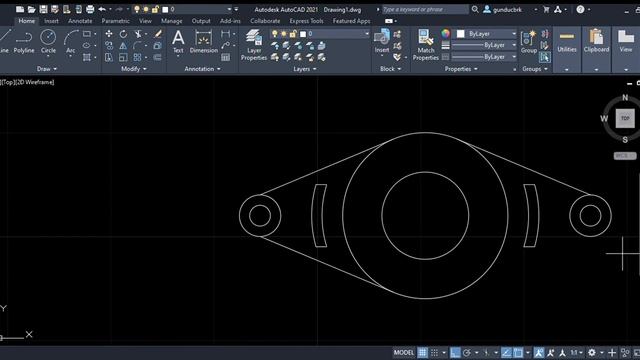Toggle isometric drafting in status bar
The height and width of the screenshot is (360, 640).
(x=487, y=352)
